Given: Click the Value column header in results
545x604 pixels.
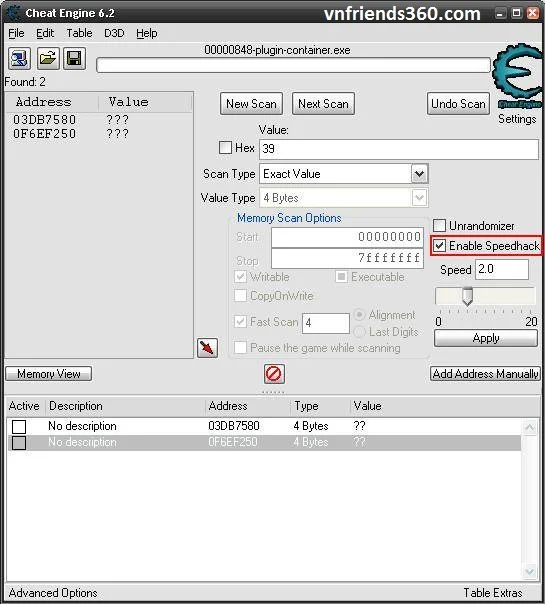Looking at the screenshot, I should (145, 102).
